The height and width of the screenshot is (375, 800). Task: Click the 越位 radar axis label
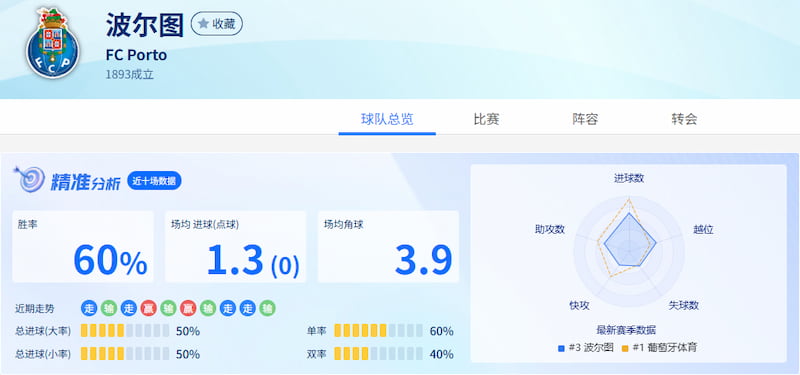coord(703,230)
